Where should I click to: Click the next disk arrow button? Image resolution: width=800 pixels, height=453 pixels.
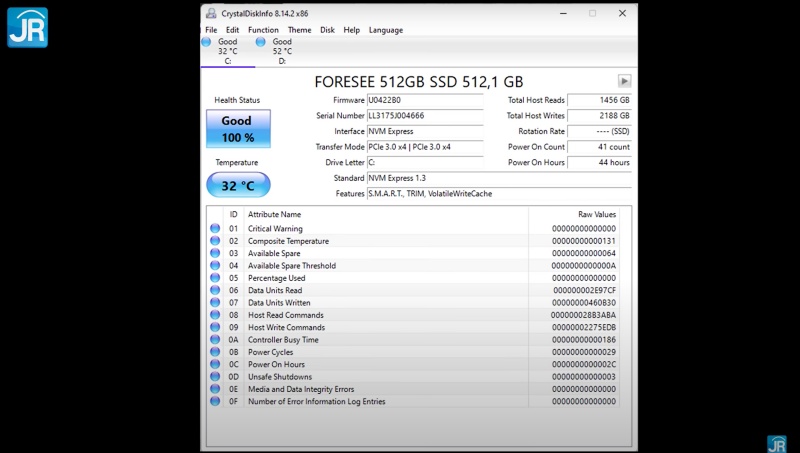624,82
